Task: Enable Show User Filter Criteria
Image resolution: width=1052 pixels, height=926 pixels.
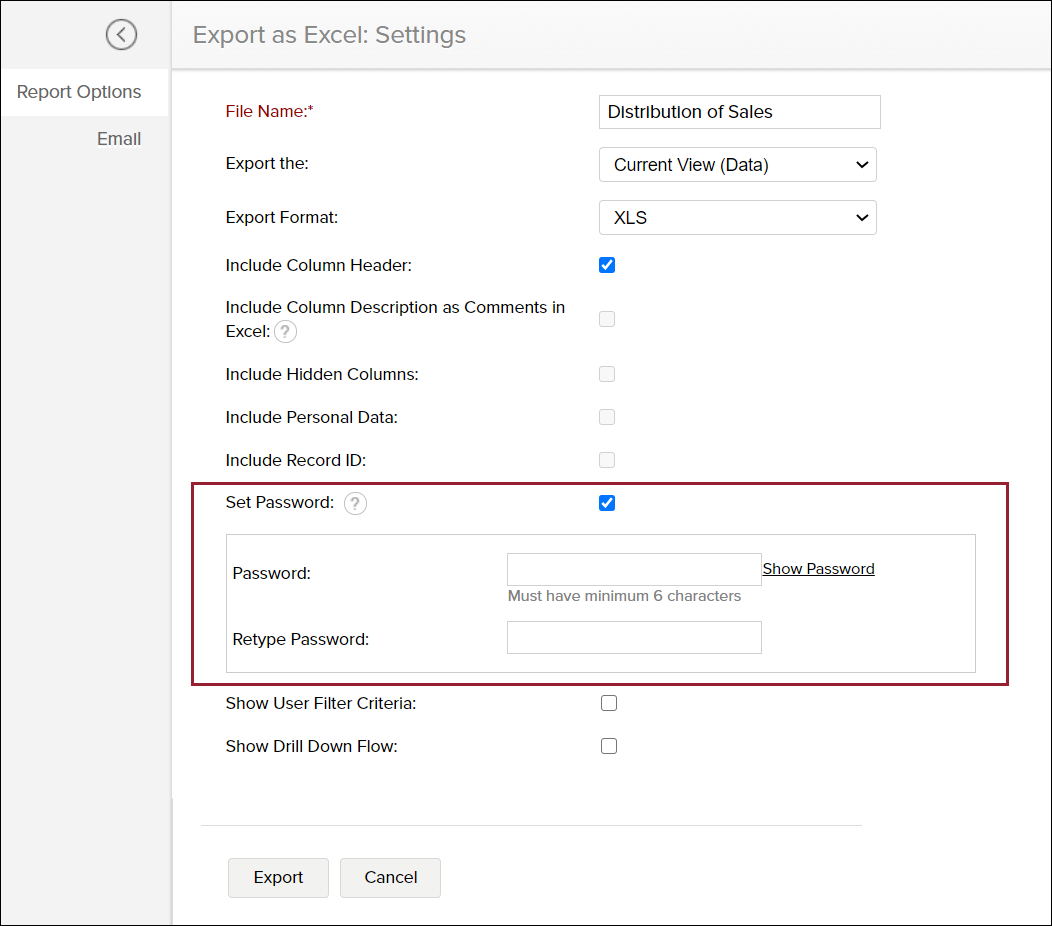Action: click(x=609, y=702)
